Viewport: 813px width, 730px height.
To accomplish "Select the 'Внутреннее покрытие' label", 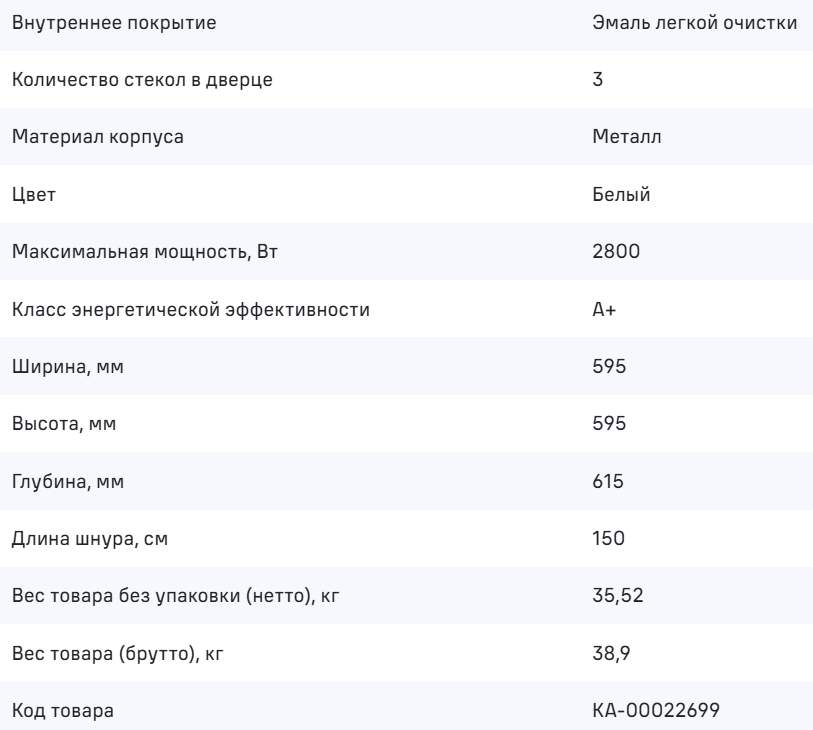I will [112, 23].
